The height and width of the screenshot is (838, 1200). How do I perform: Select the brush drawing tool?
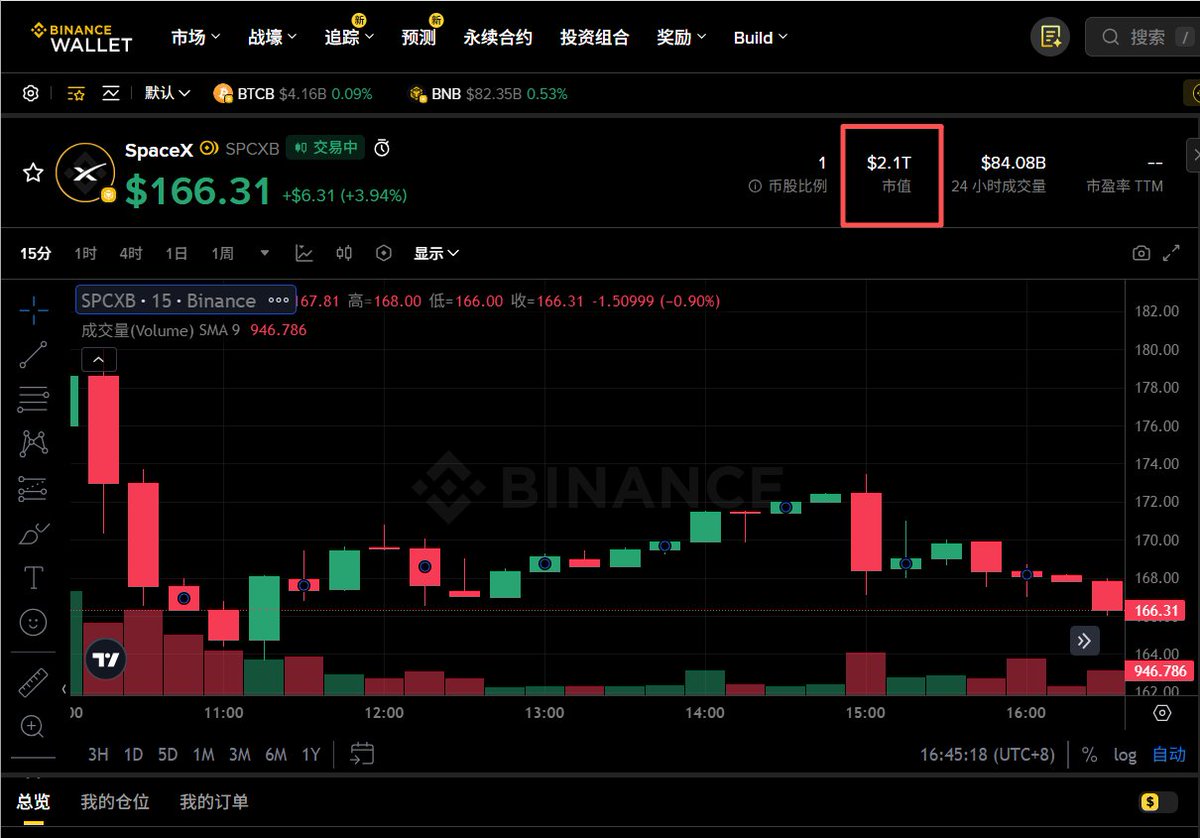33,533
